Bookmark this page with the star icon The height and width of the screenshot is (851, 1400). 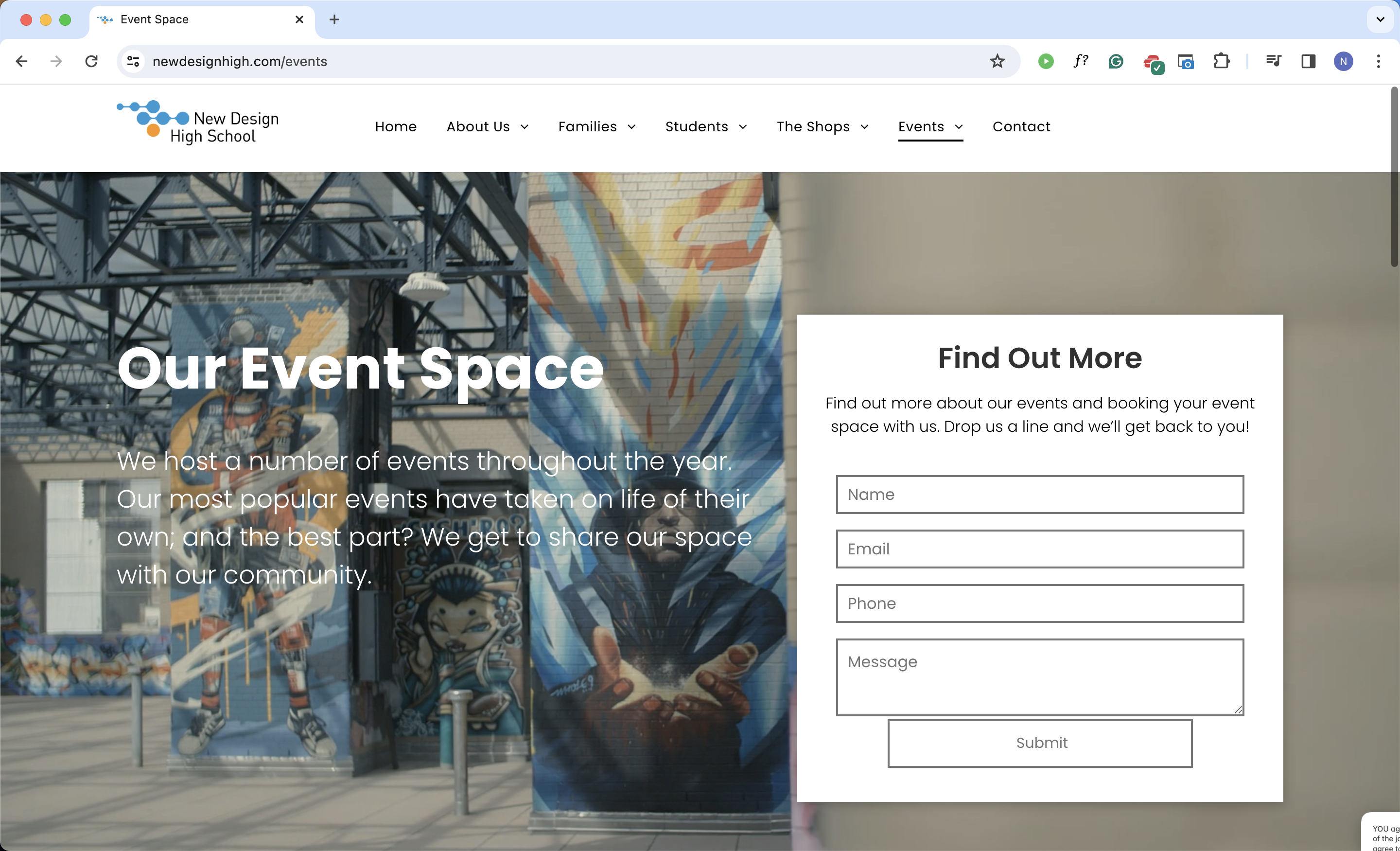997,61
